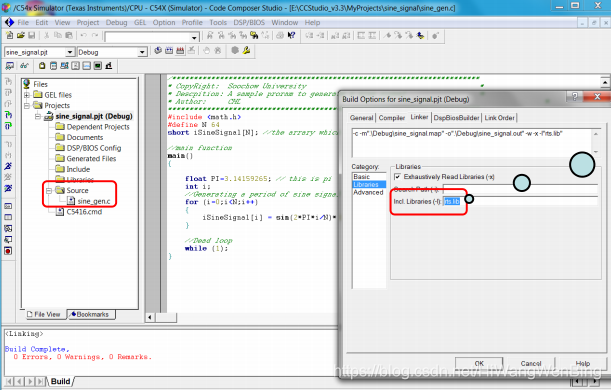This screenshot has width=611, height=390.
Task: Open the DSP/BIOS menu
Action: click(249, 23)
